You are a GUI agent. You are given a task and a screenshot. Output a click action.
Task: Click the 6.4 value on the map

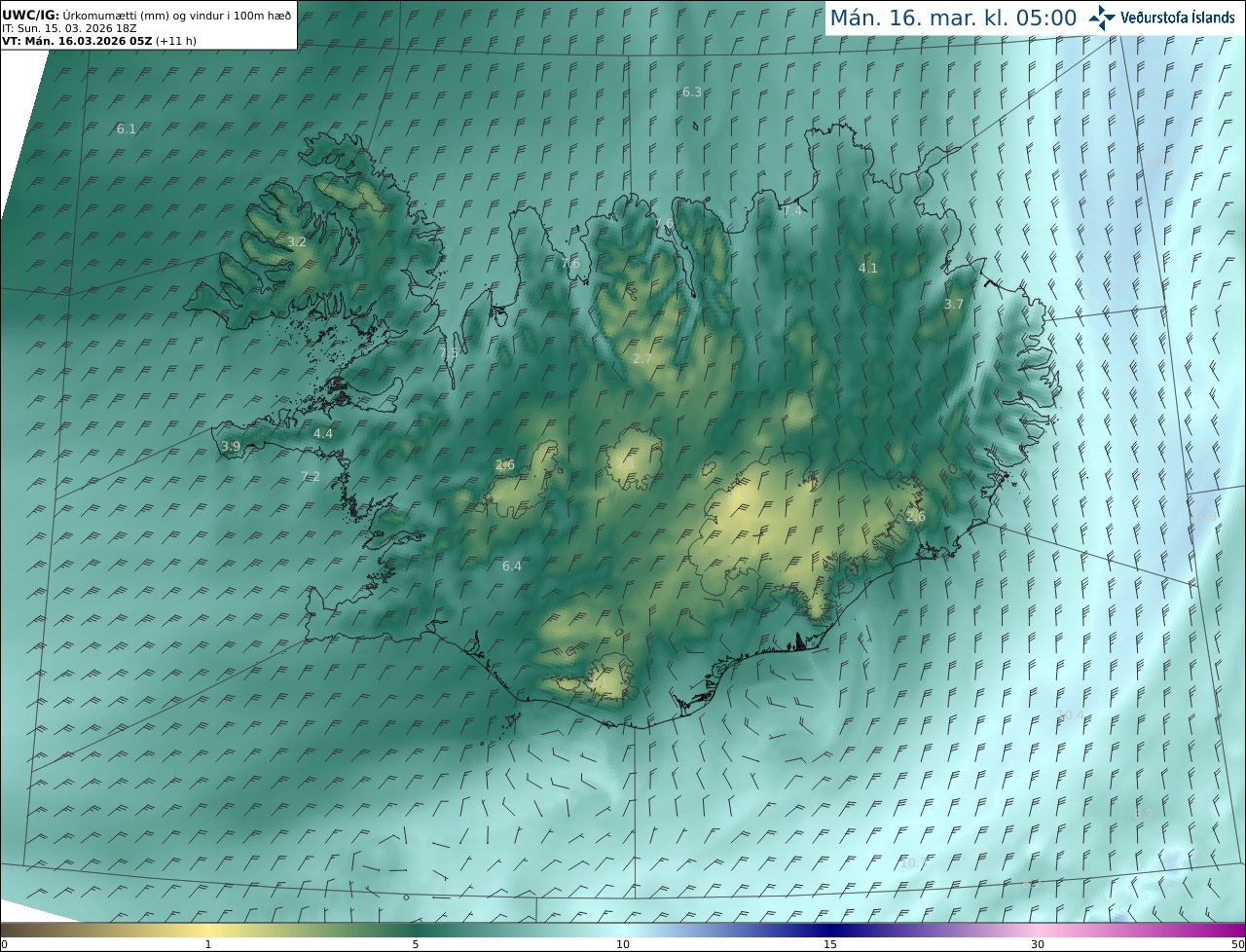pyautogui.click(x=512, y=567)
